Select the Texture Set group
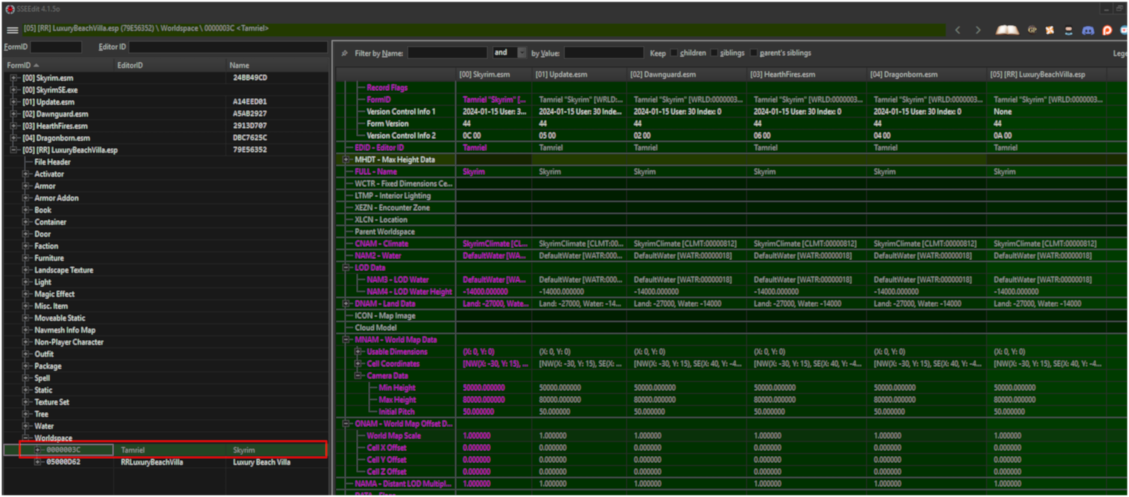1129x497 pixels. pyautogui.click(x=52, y=402)
